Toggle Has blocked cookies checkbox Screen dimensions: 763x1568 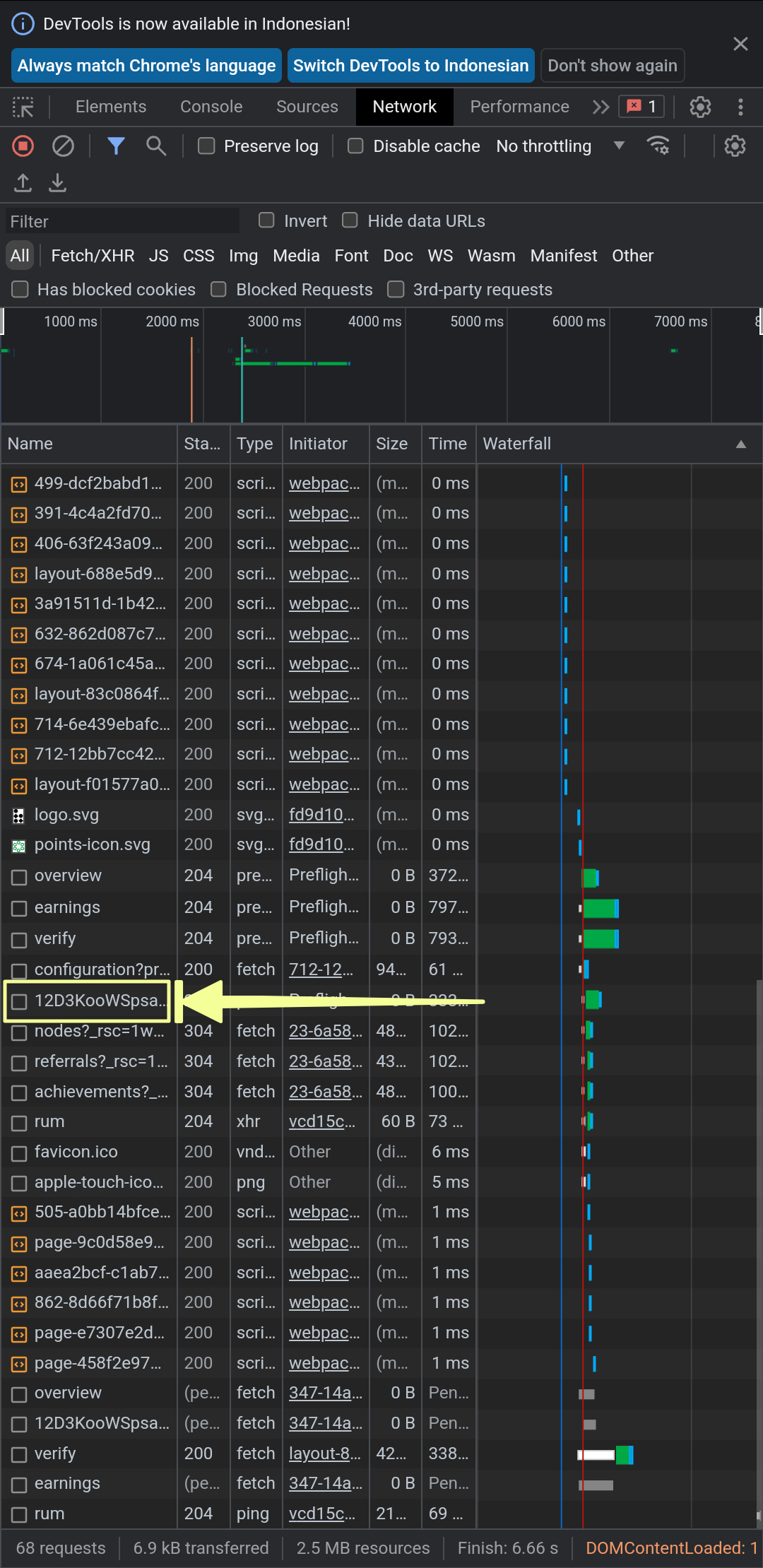(x=20, y=290)
